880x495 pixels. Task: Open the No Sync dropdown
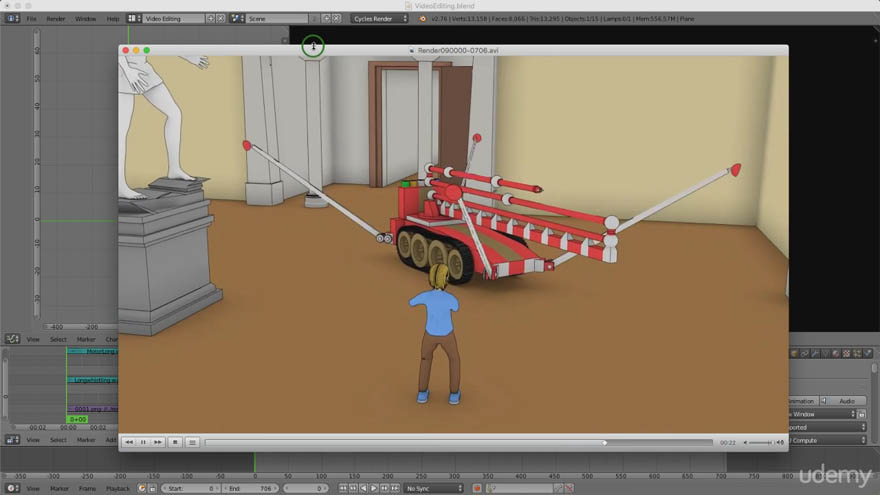(x=434, y=488)
